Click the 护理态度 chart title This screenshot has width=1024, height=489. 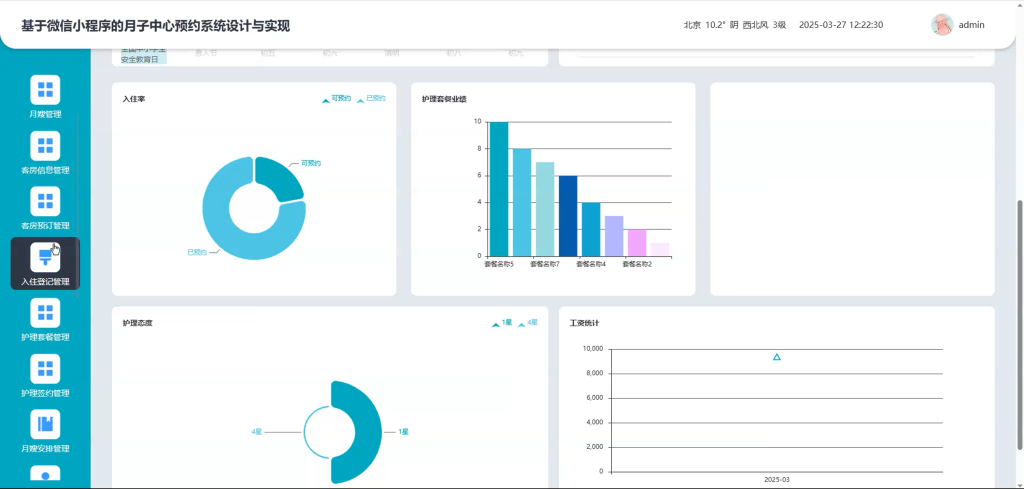coord(137,323)
